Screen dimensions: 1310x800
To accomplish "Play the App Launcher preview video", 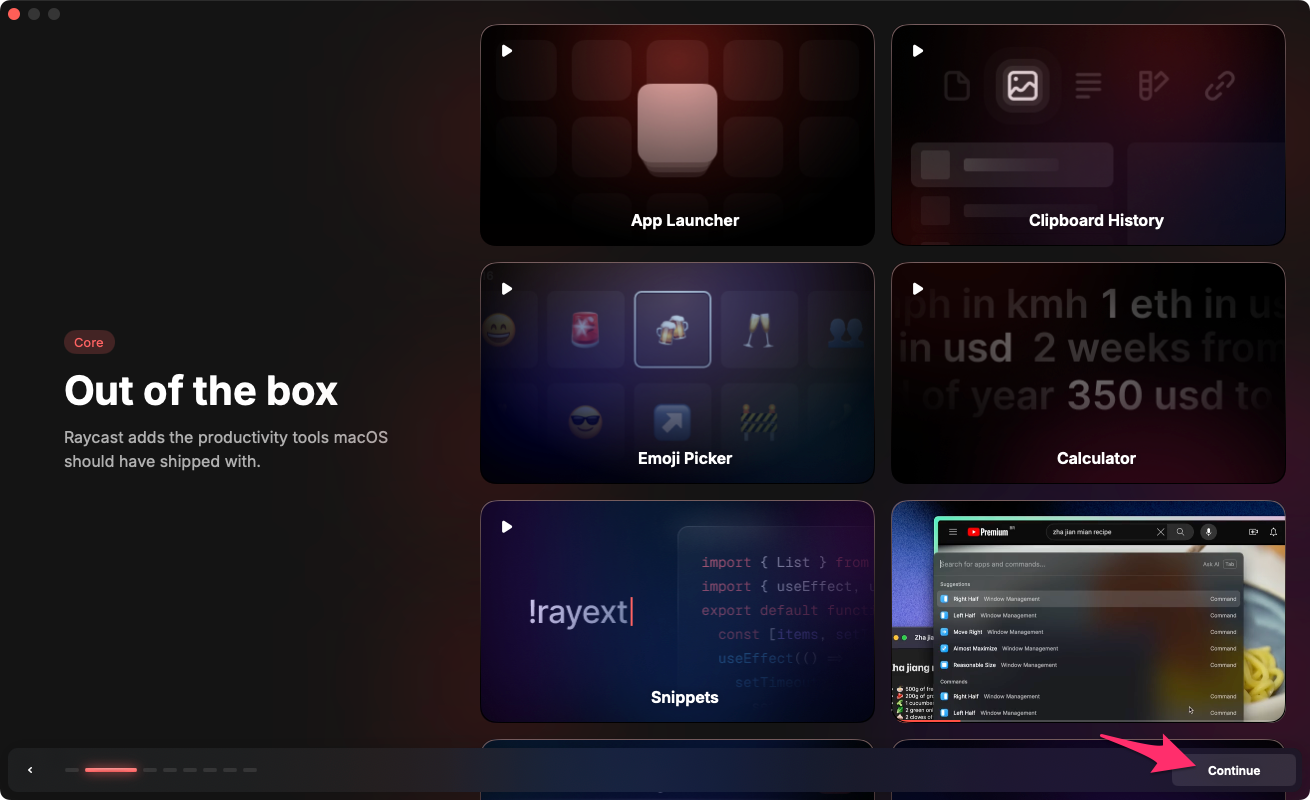I will click(507, 51).
